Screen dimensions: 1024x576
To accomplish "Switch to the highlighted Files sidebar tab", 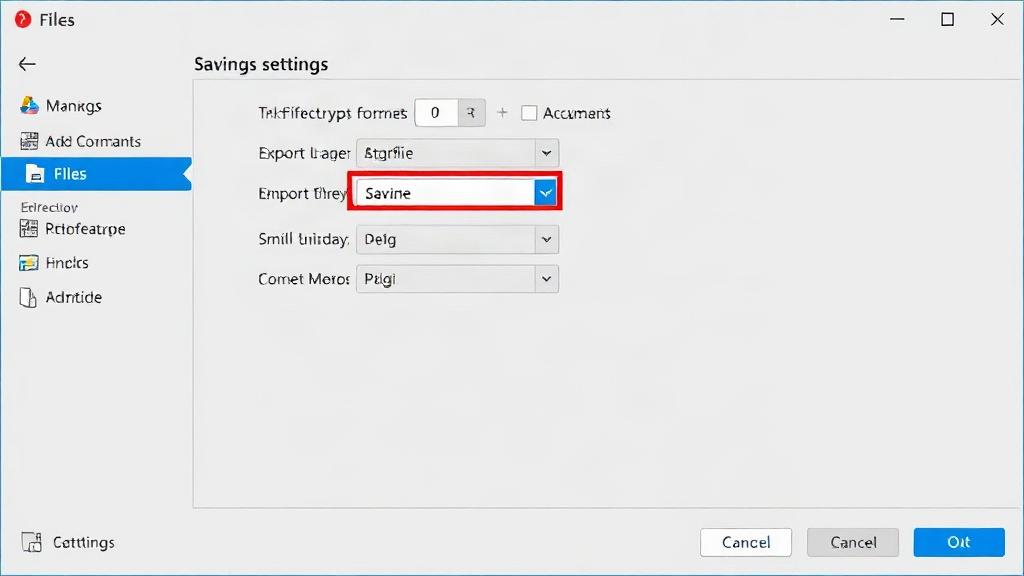I will click(96, 174).
